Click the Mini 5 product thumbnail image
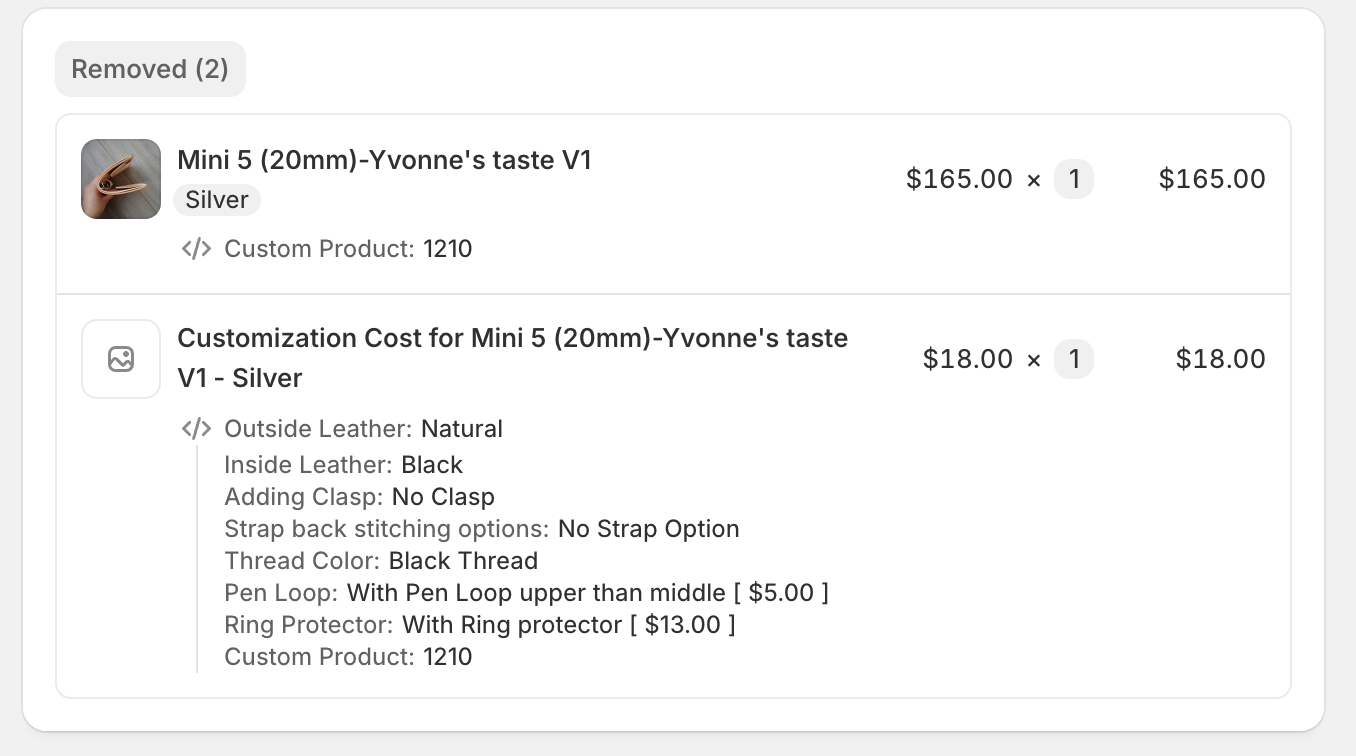This screenshot has height=756, width=1356. (121, 179)
